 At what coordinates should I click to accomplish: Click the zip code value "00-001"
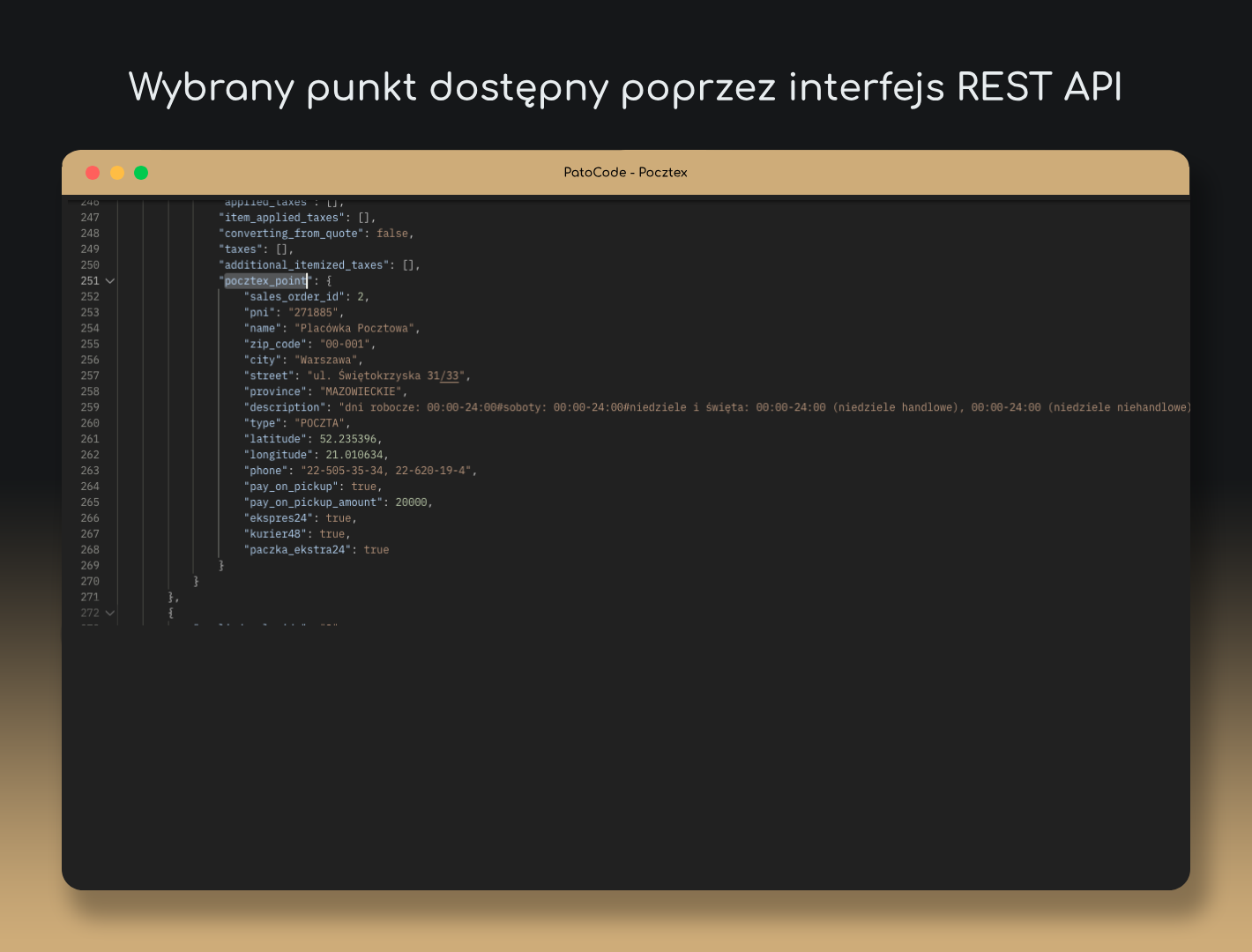pos(347,345)
